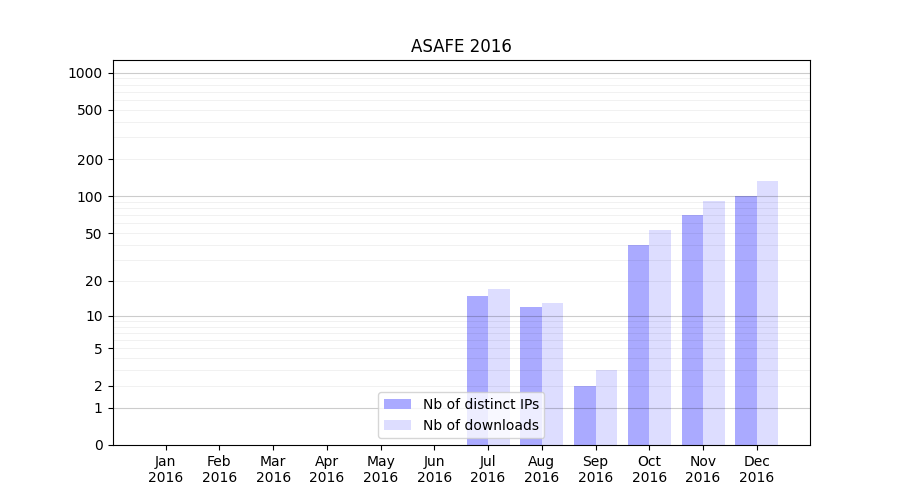Click the 0 y-axis tick label
900x500 pixels.
(99, 445)
